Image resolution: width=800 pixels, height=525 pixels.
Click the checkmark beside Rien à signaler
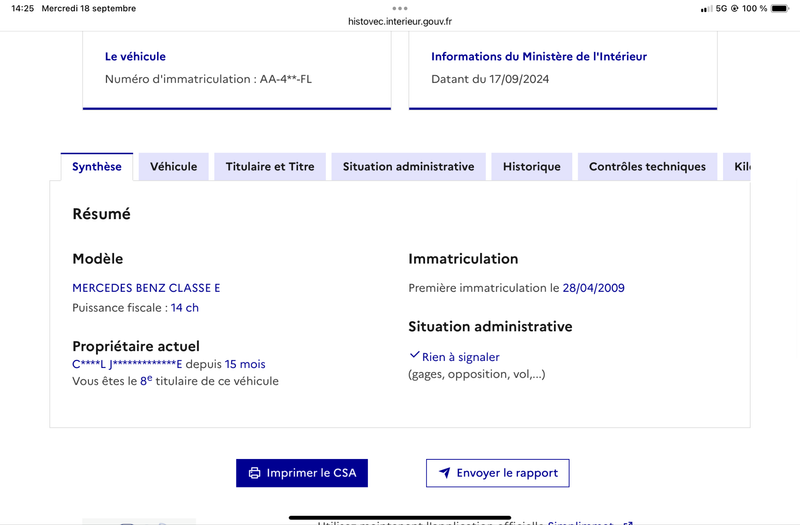point(414,355)
